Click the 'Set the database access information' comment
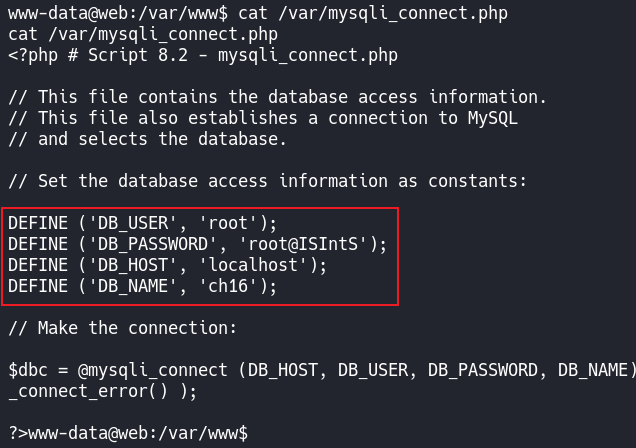This screenshot has width=636, height=448. tap(200, 181)
